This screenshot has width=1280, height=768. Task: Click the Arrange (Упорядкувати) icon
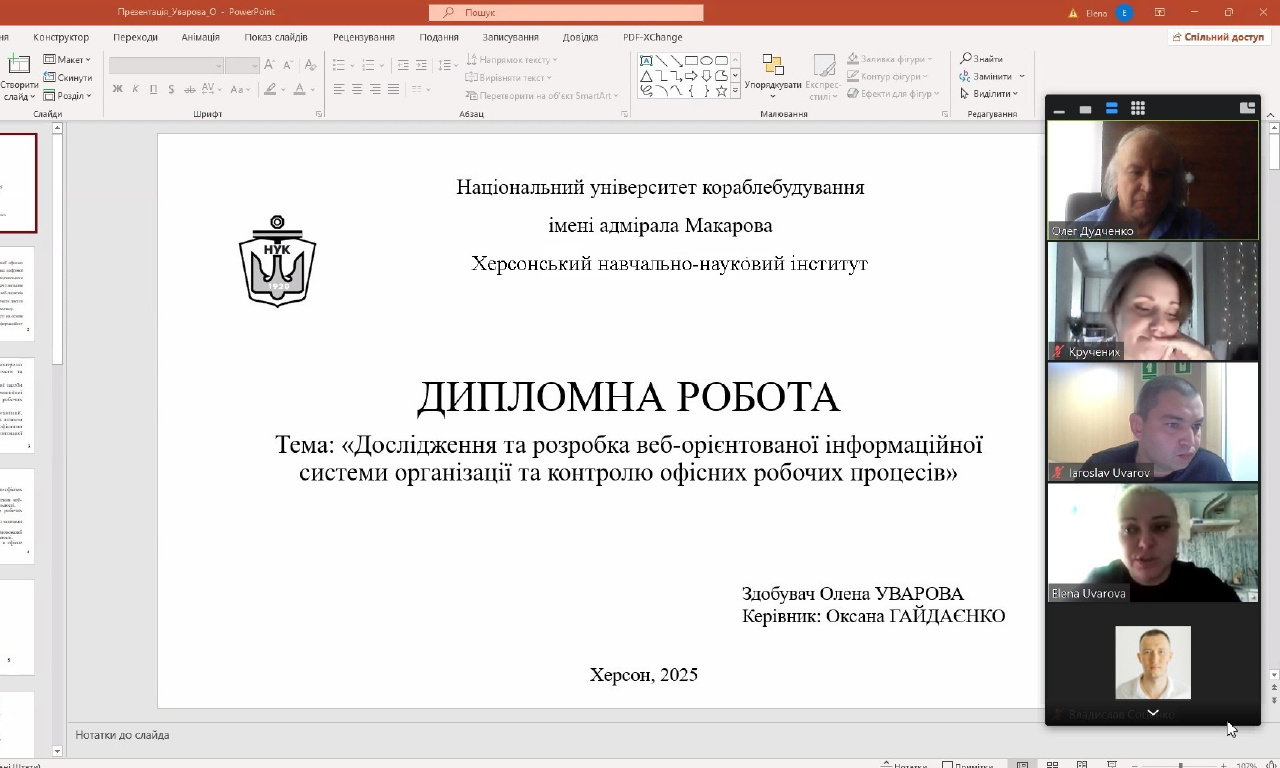click(x=773, y=67)
